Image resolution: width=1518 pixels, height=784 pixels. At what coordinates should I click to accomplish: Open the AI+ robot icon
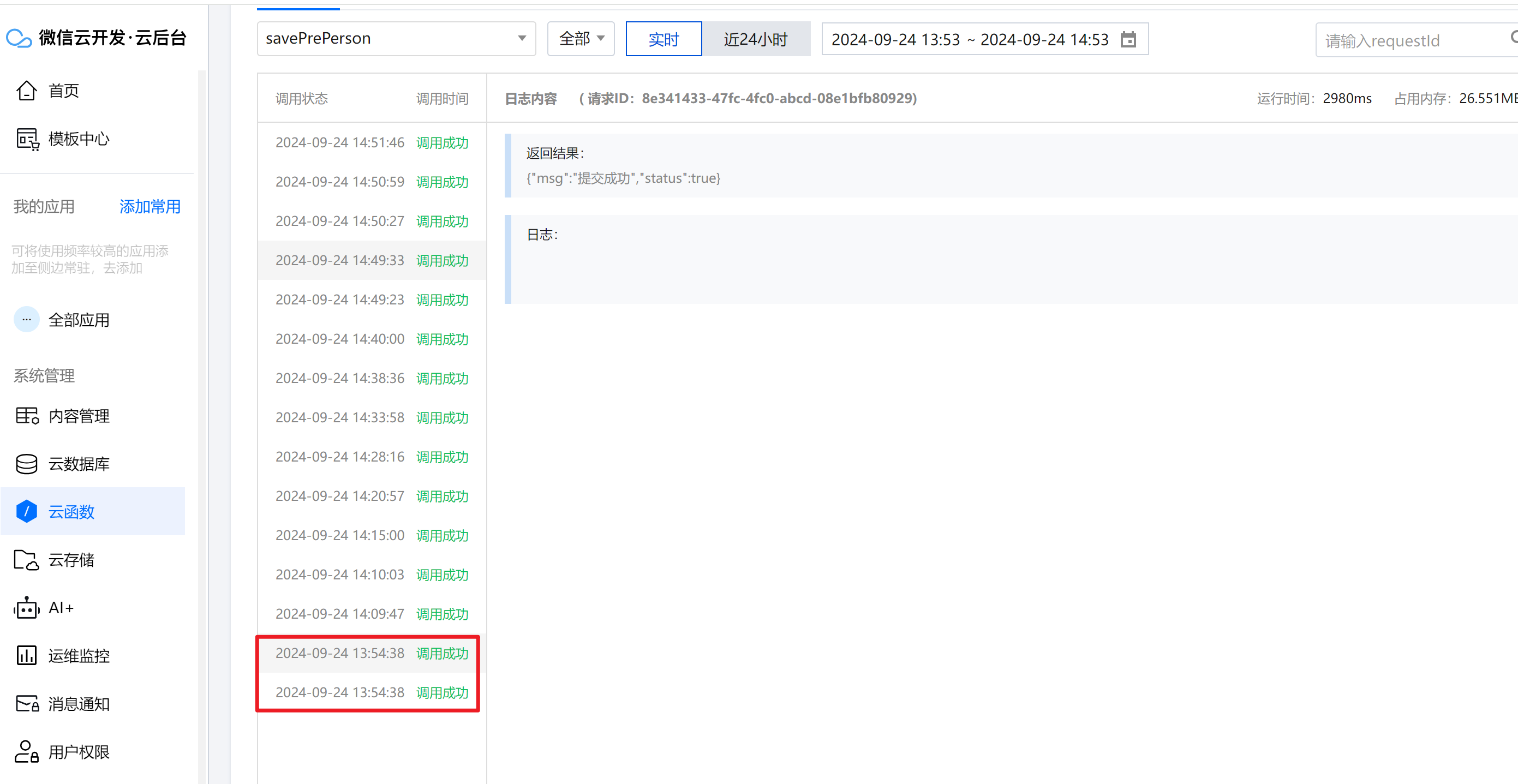(x=27, y=608)
